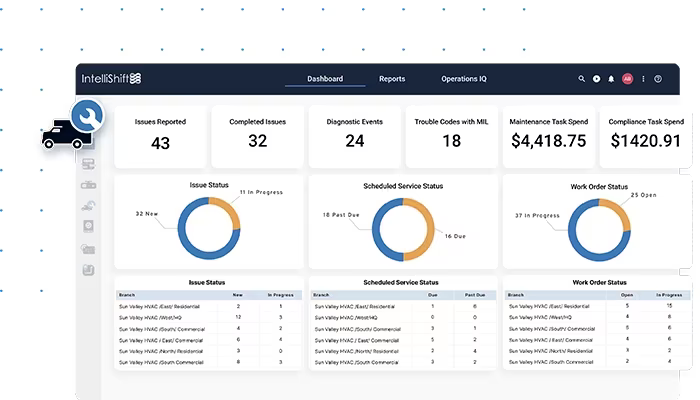Image resolution: width=700 pixels, height=400 pixels.
Task: Click New value 12 in Issue Status table
Action: (238, 317)
